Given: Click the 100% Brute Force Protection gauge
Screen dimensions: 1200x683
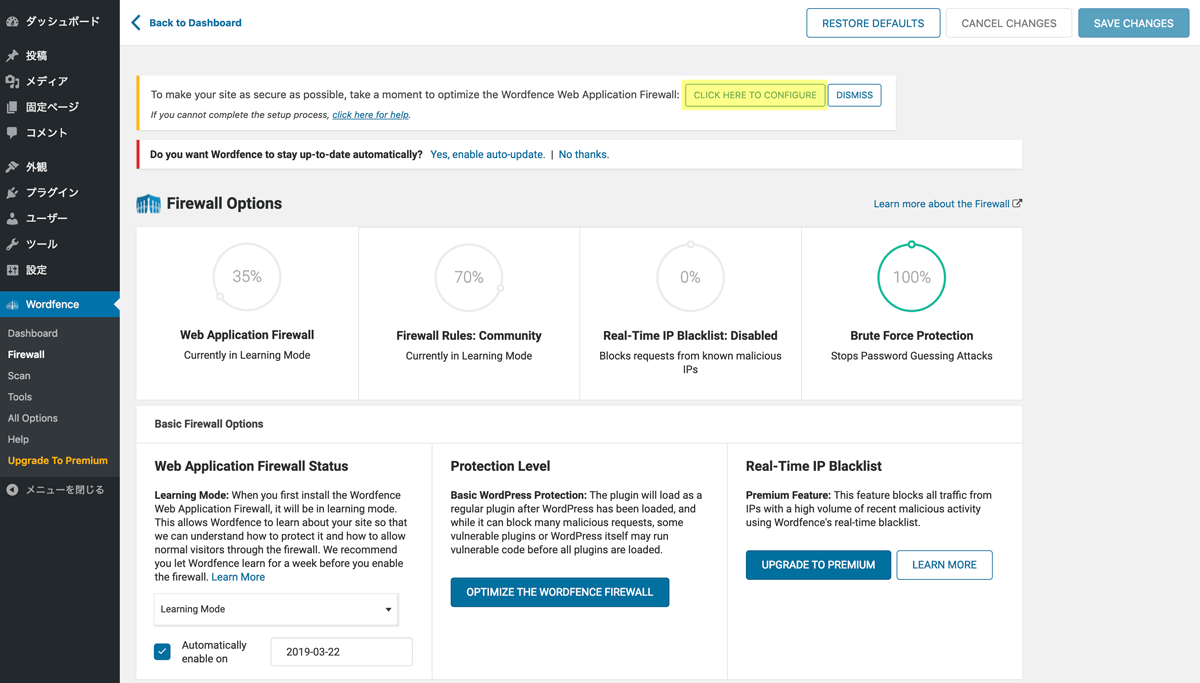Looking at the screenshot, I should pos(912,277).
